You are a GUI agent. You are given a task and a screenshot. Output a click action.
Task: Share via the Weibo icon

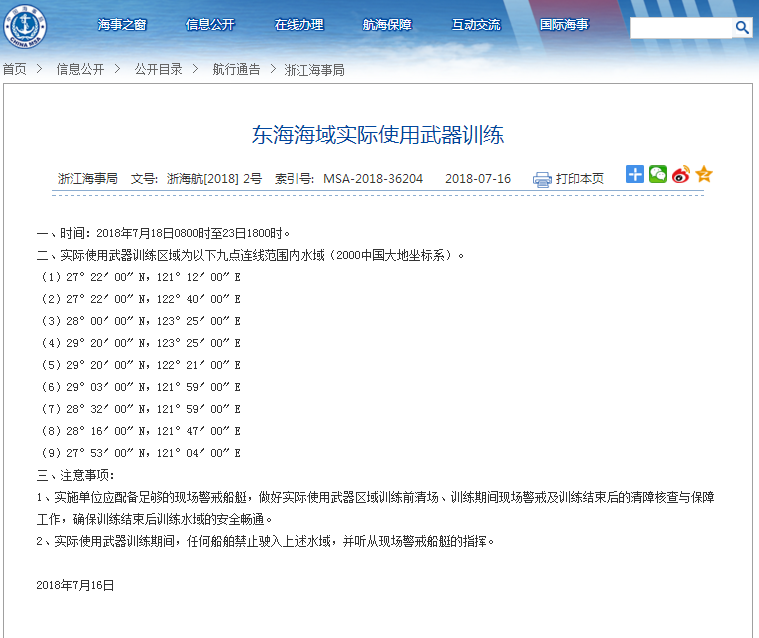pos(681,174)
